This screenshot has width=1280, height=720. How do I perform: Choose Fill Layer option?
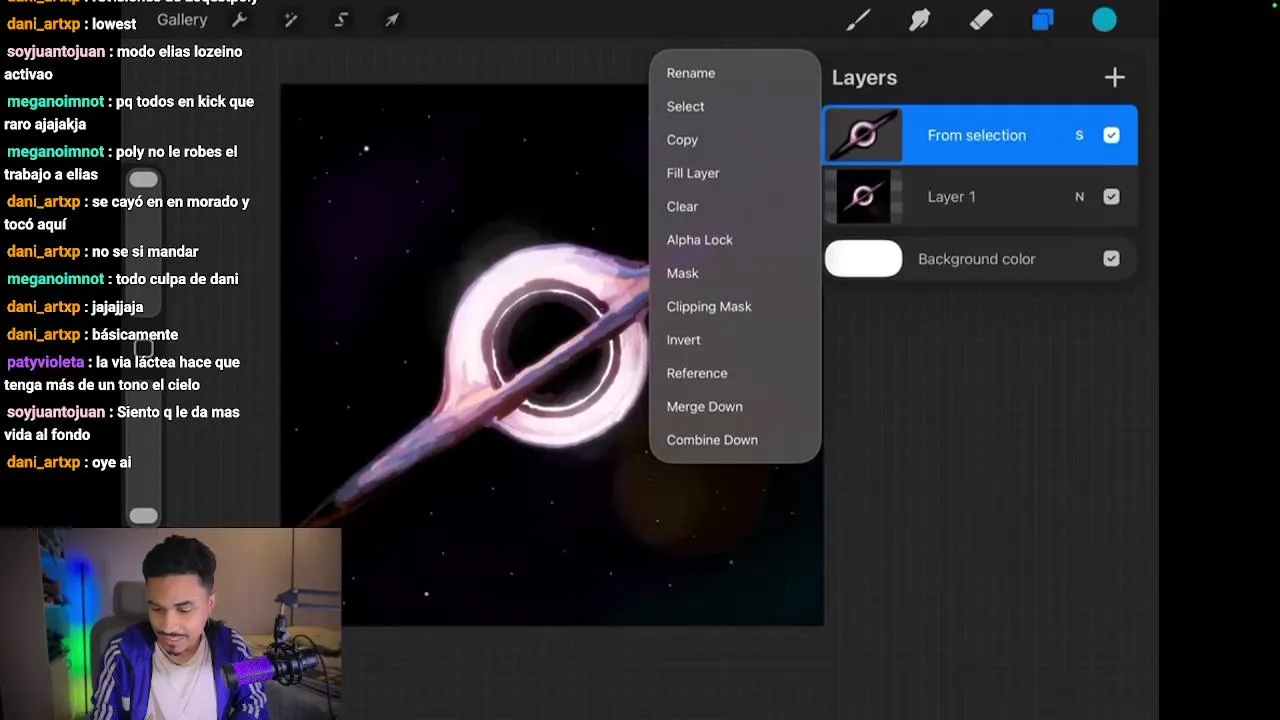(693, 173)
